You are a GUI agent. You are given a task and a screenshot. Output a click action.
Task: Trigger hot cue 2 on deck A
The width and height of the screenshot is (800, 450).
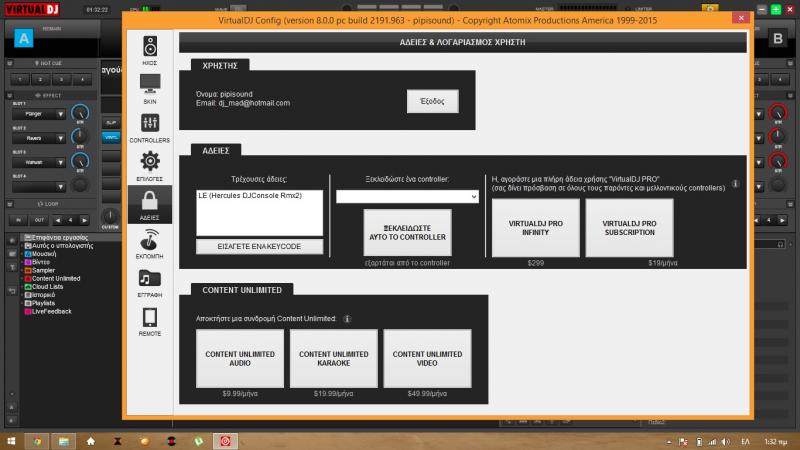point(41,80)
